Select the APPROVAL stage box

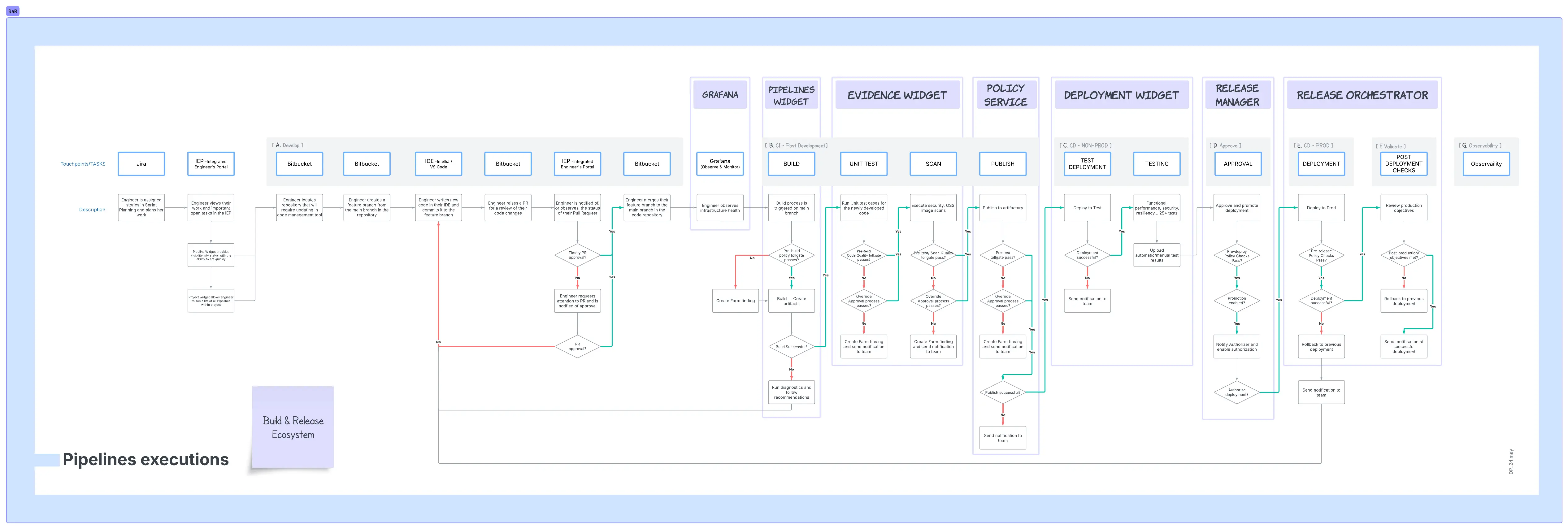(x=1237, y=164)
